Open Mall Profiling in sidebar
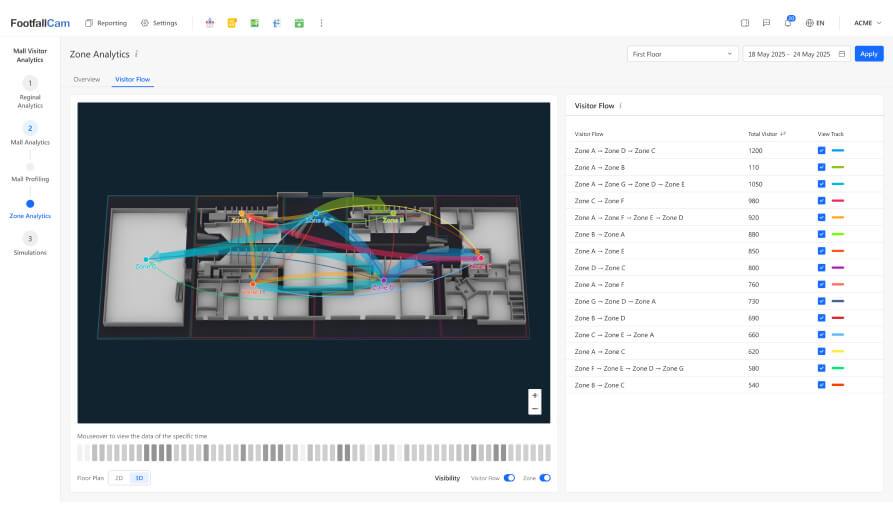 [x=30, y=179]
